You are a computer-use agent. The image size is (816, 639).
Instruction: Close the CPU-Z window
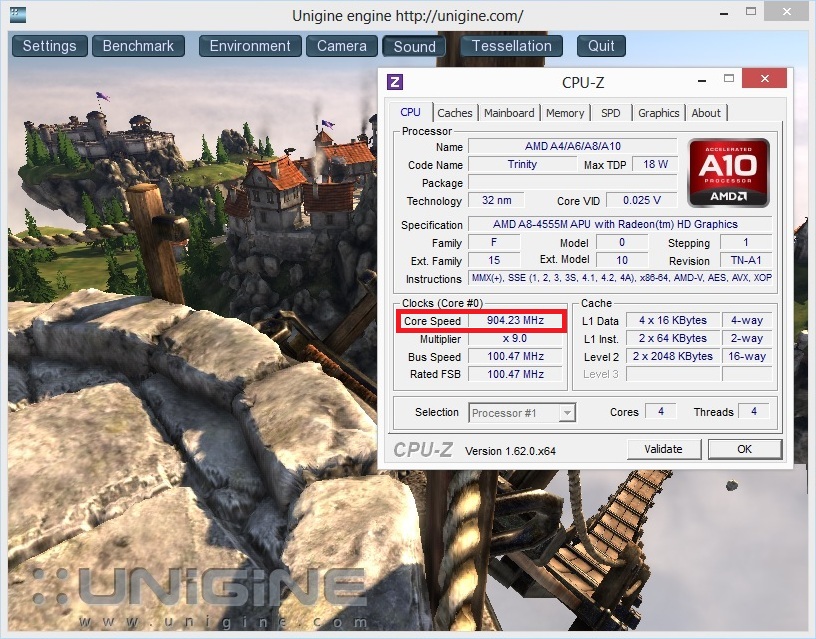click(764, 79)
